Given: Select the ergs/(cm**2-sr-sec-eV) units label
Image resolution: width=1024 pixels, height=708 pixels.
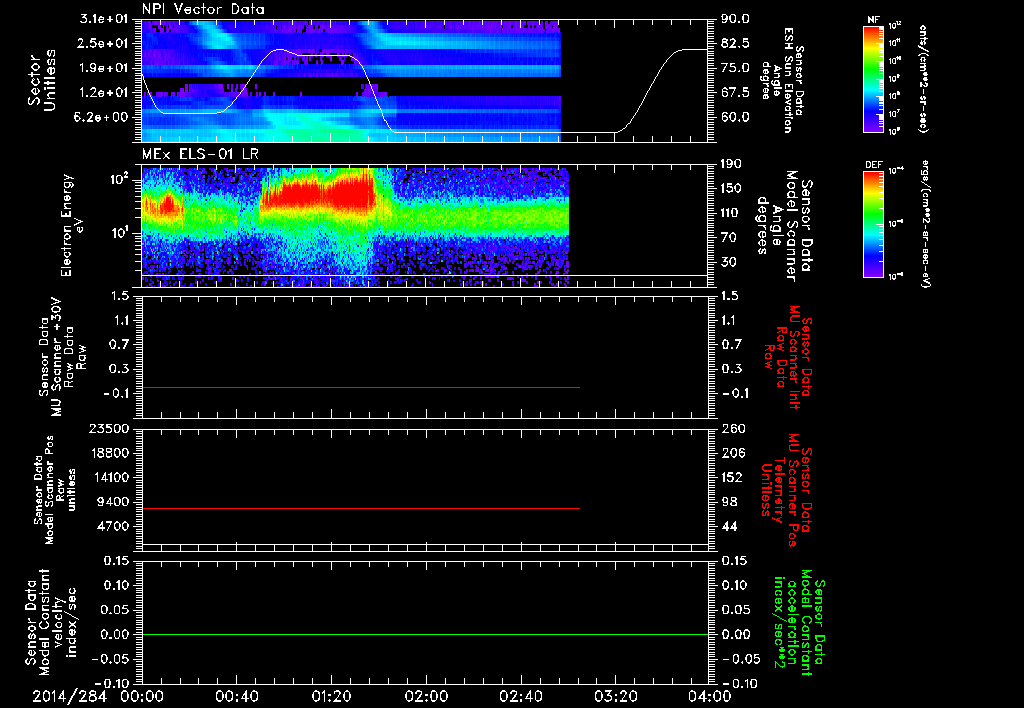Looking at the screenshot, I should (926, 224).
